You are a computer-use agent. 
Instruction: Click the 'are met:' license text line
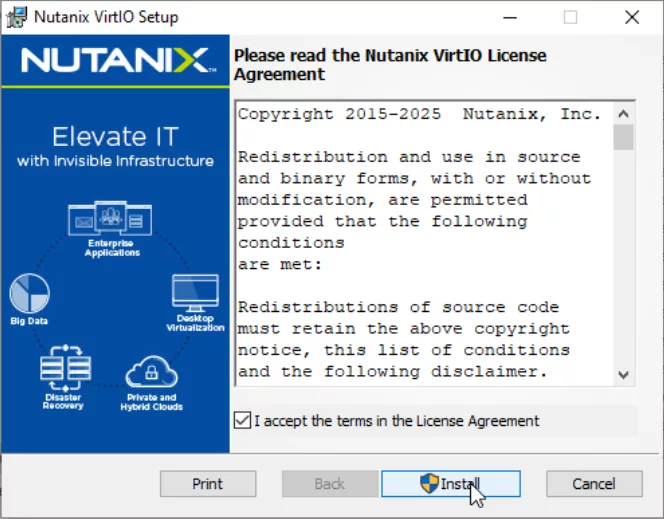(280, 265)
